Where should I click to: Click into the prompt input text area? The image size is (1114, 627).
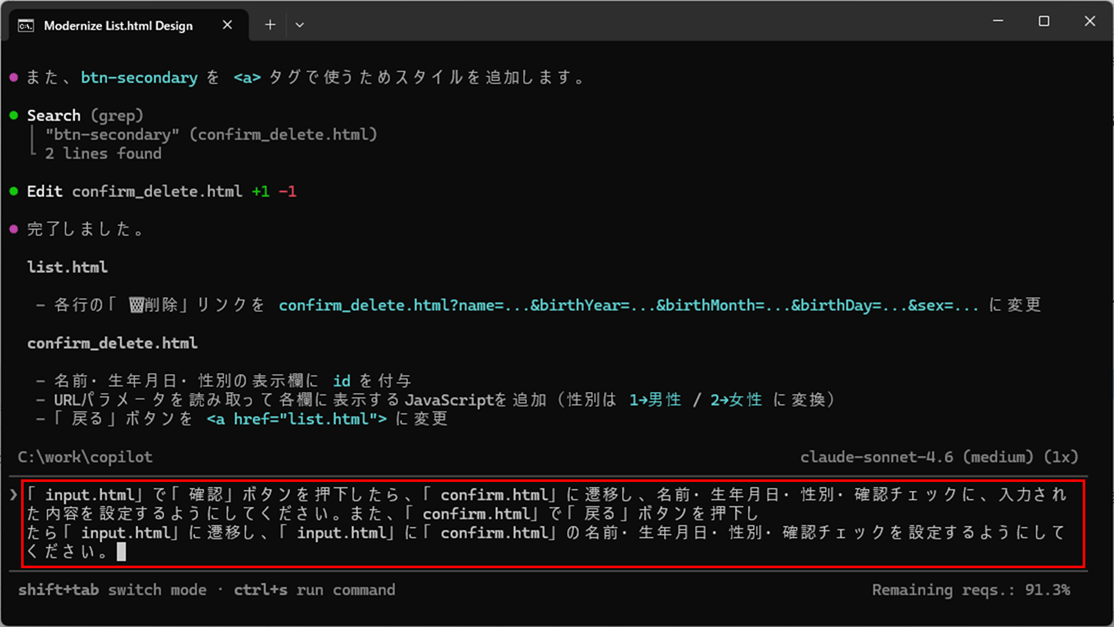coord(550,523)
